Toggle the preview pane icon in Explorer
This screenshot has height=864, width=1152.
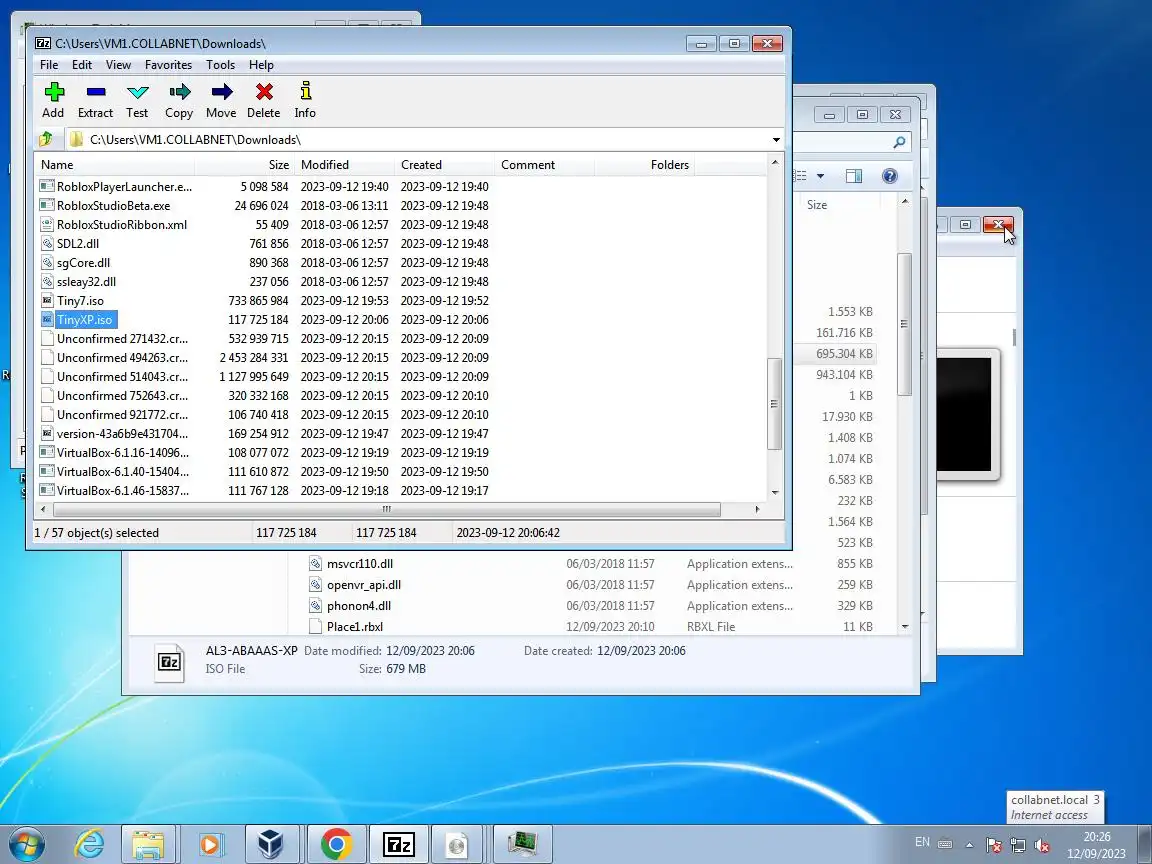pyautogui.click(x=854, y=176)
